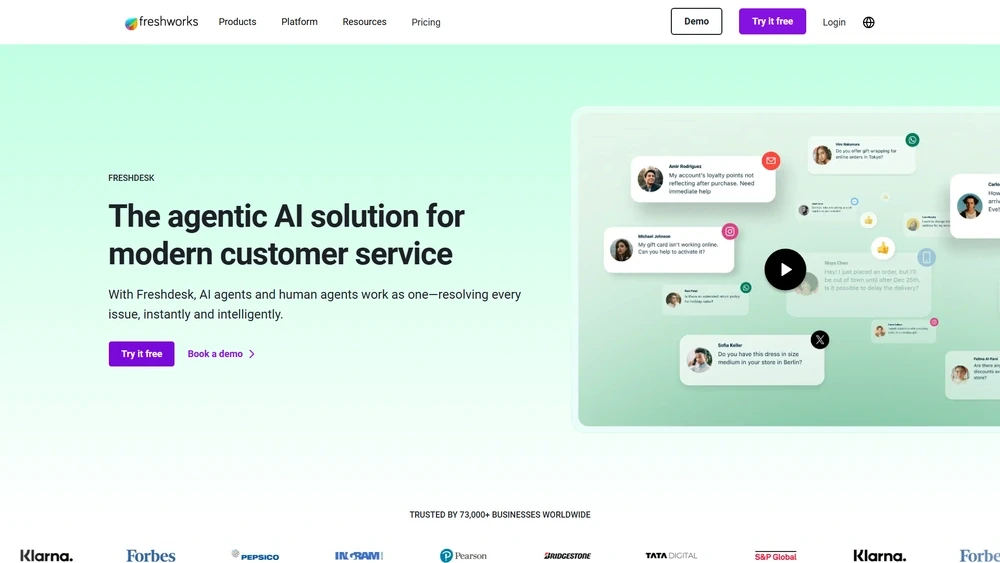Image resolution: width=1000 pixels, height=563 pixels.
Task: Click the small WhatsApp icon on the faded message
Action: pyautogui.click(x=746, y=288)
